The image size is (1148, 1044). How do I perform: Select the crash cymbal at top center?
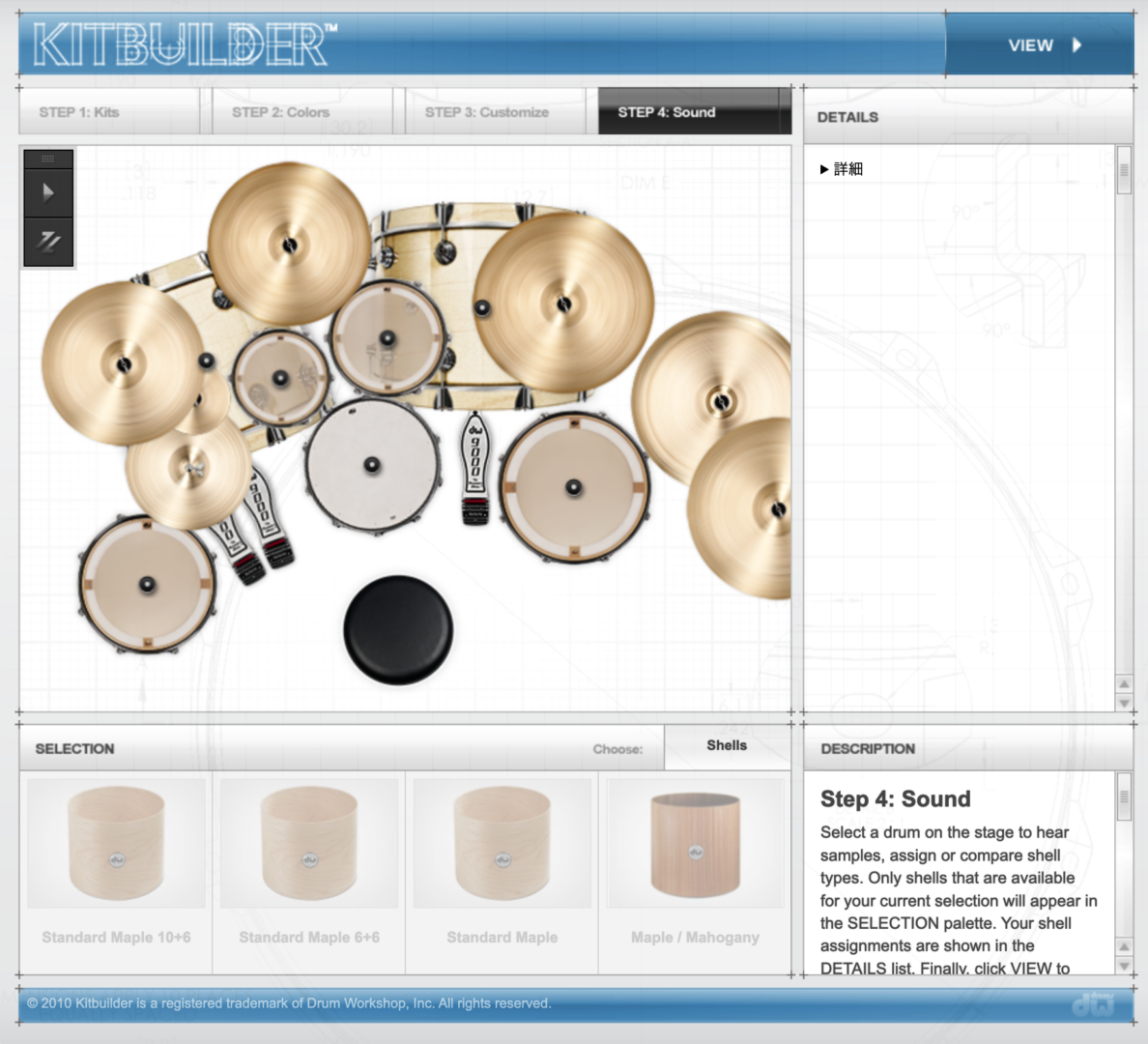point(289,244)
